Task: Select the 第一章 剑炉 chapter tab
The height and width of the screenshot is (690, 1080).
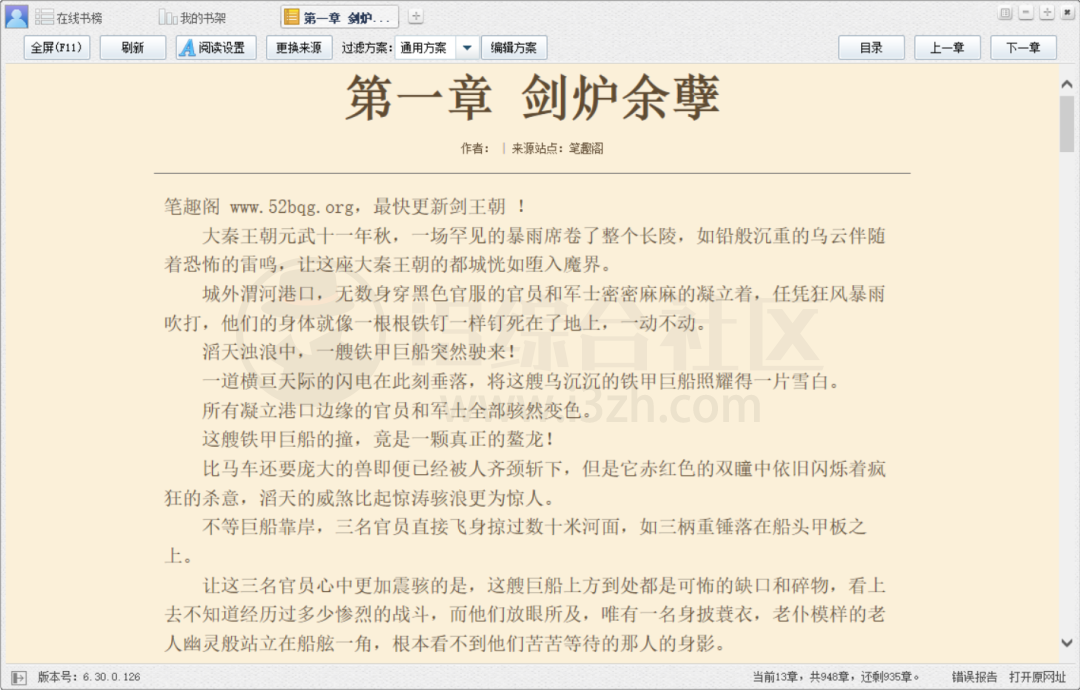Action: tap(340, 18)
